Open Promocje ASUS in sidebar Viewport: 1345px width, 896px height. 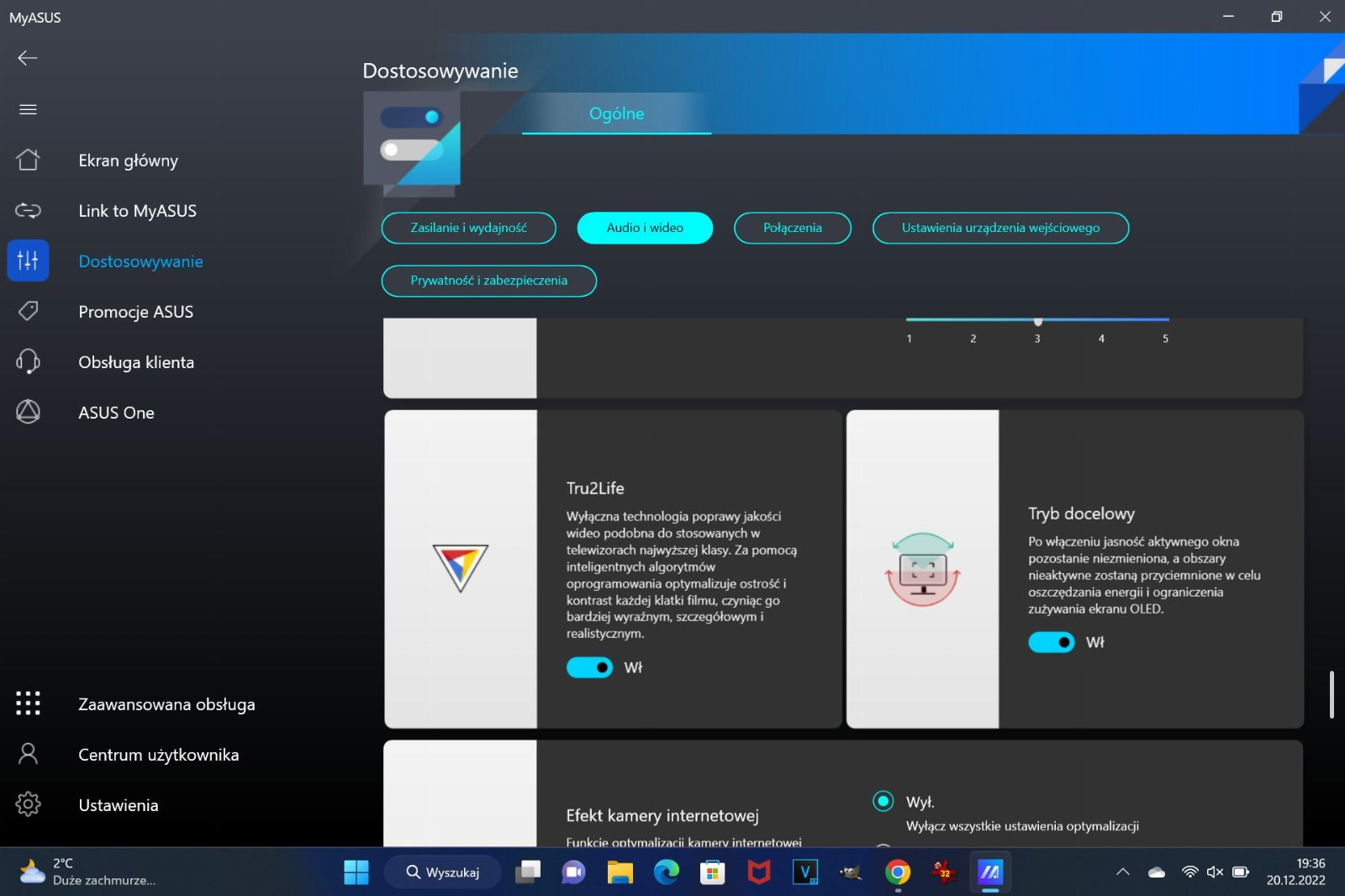pyautogui.click(x=135, y=312)
